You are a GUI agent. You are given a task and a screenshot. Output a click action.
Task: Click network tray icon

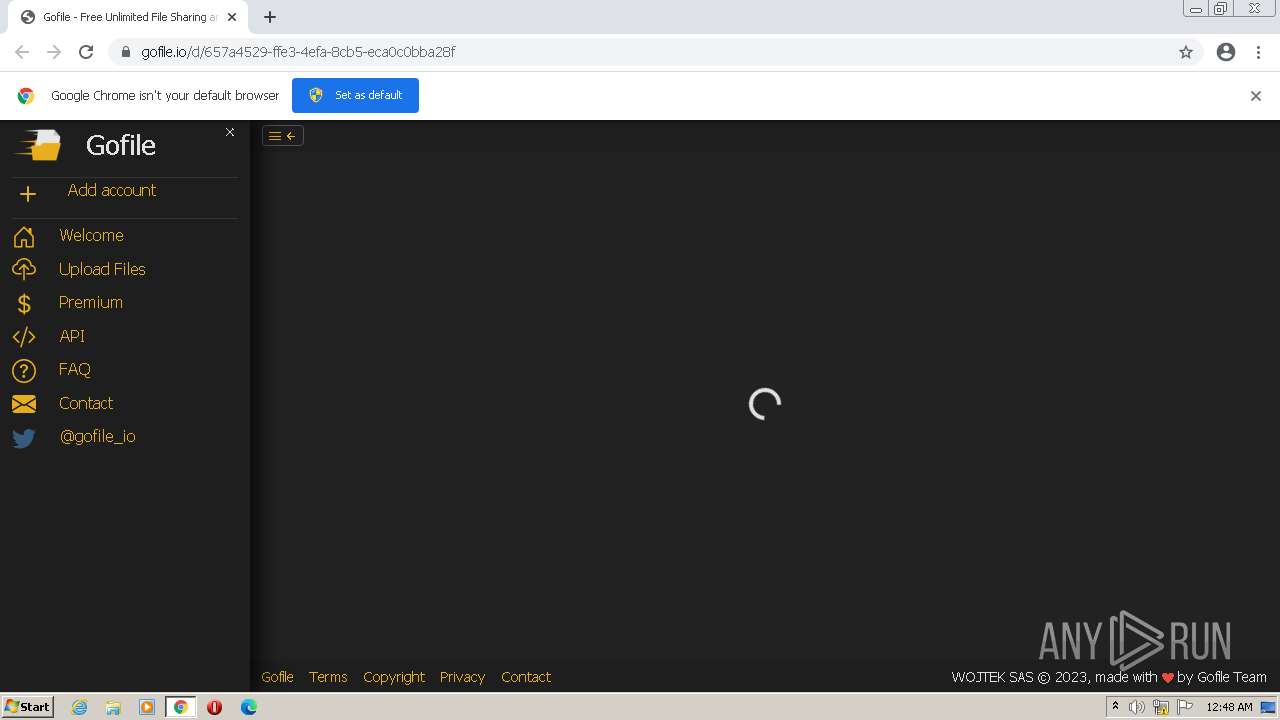[x=1161, y=707]
